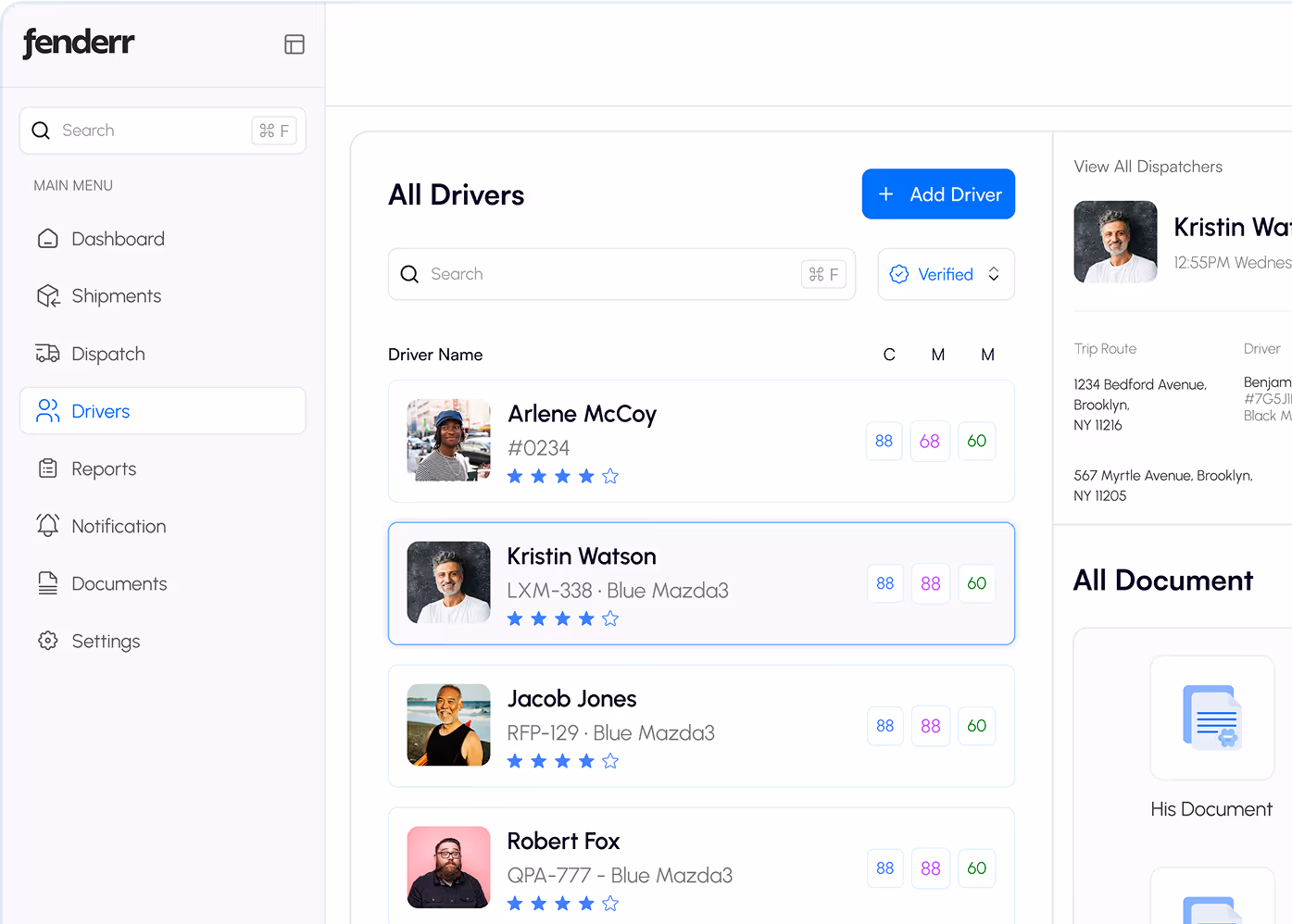Click the magnifier icon in sidebar search
Viewport: 1292px width, 924px height.
pyautogui.click(x=41, y=131)
